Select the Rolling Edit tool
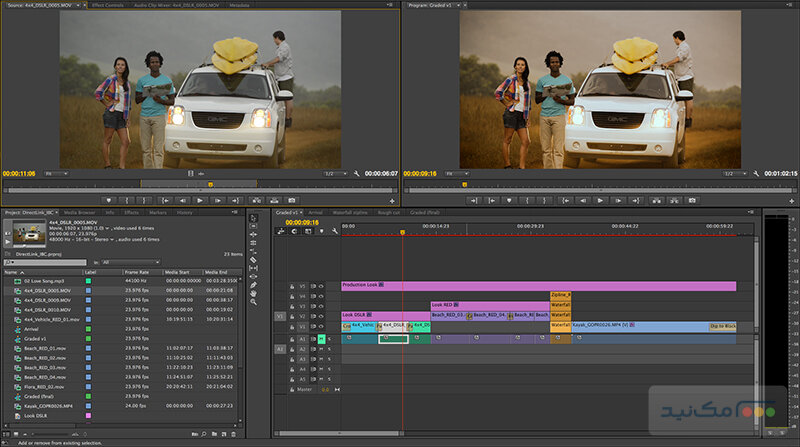 click(254, 243)
